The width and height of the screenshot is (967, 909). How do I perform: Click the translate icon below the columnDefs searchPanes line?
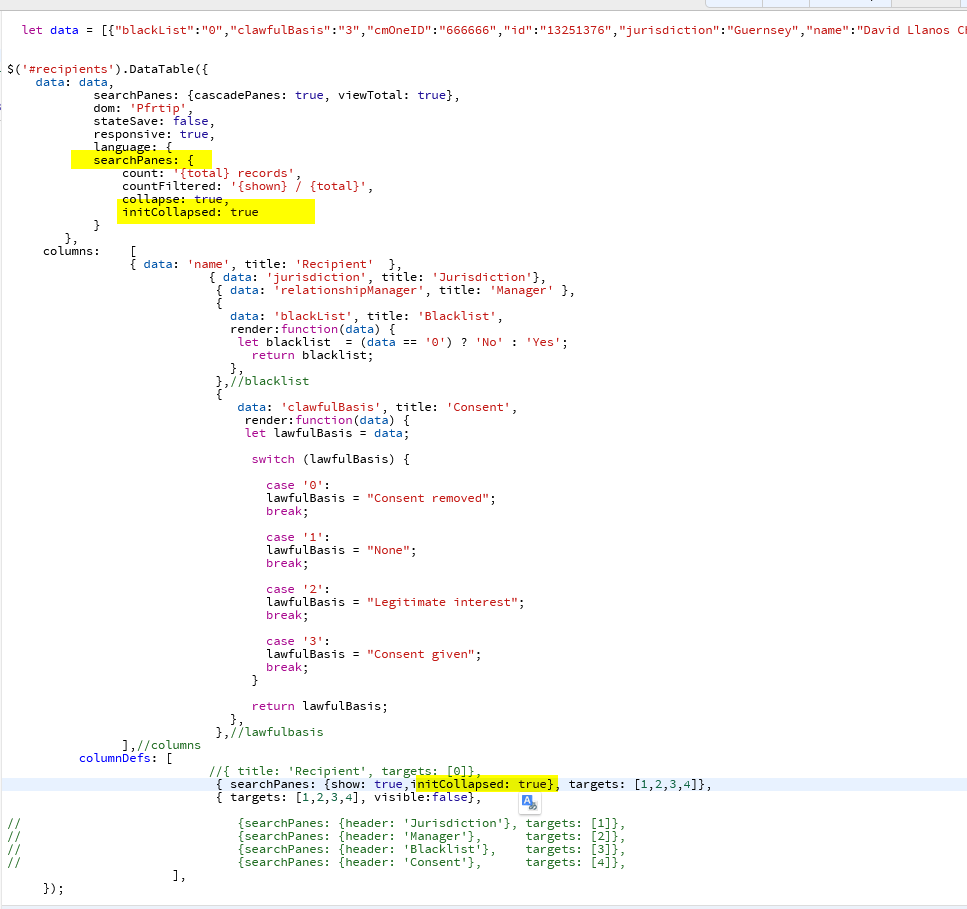click(530, 802)
